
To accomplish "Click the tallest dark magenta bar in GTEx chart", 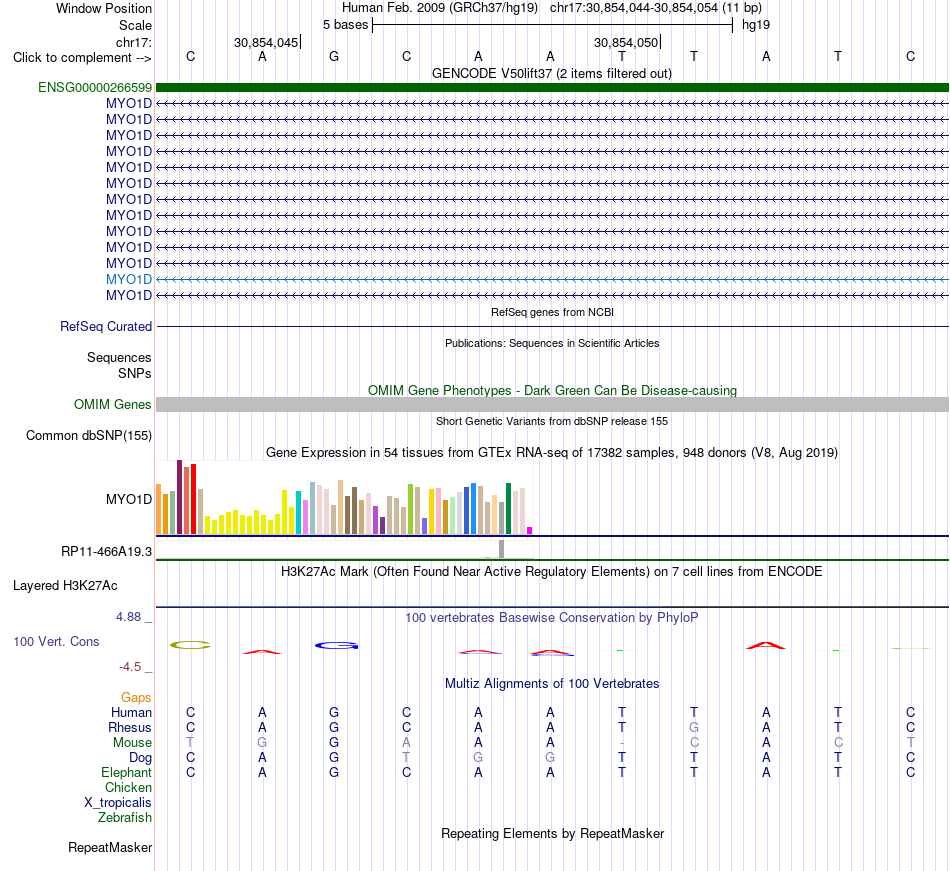I will (x=179, y=497).
